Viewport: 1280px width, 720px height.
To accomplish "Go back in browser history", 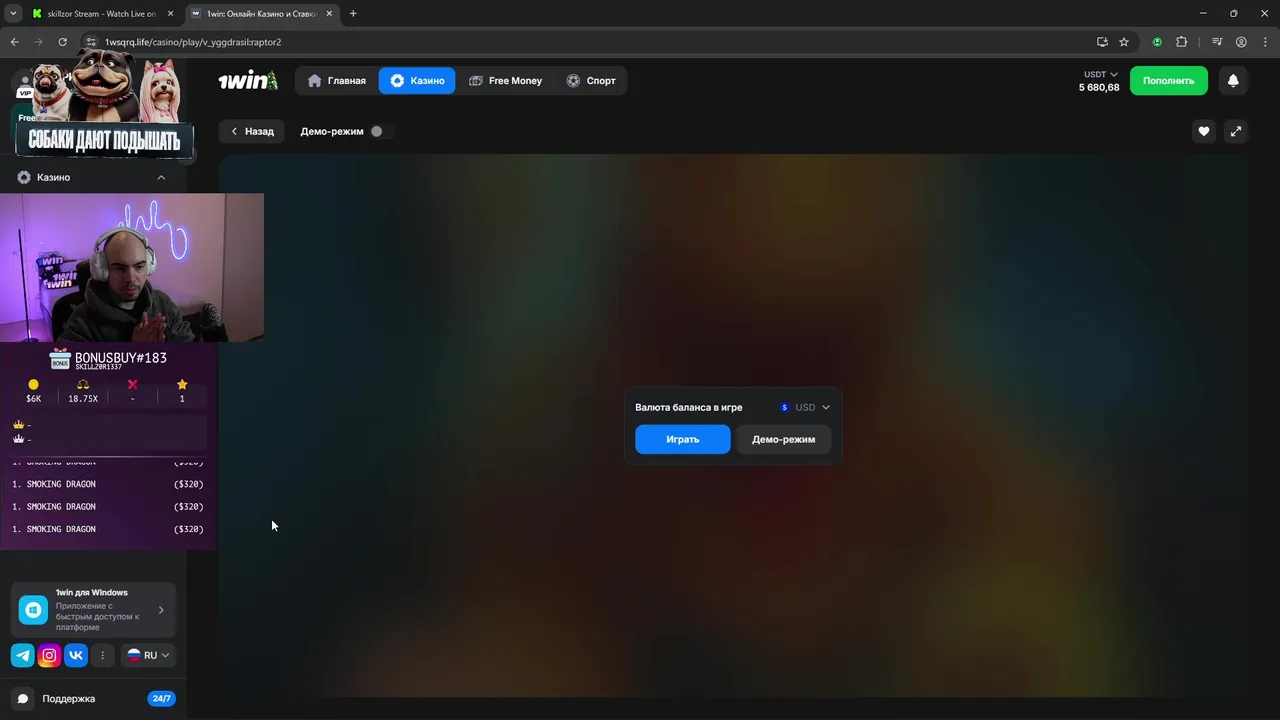I will pyautogui.click(x=14, y=42).
